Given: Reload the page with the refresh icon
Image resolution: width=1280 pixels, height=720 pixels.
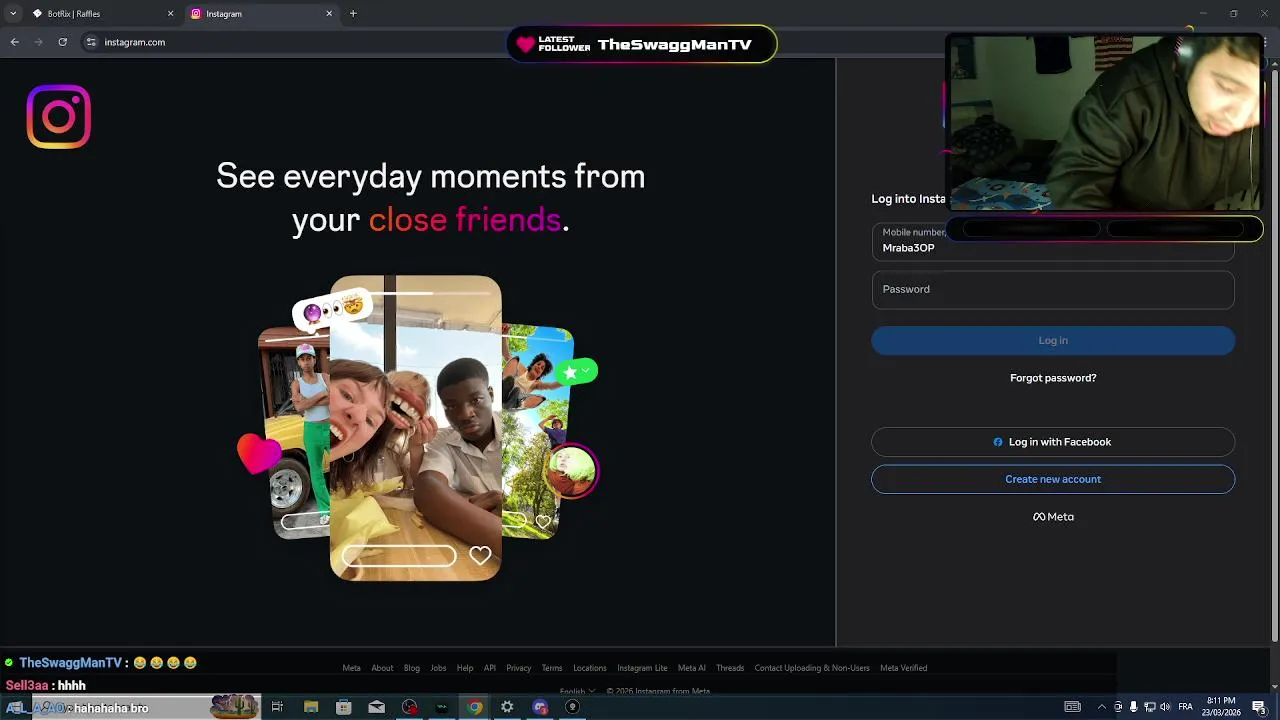Looking at the screenshot, I should tap(62, 42).
